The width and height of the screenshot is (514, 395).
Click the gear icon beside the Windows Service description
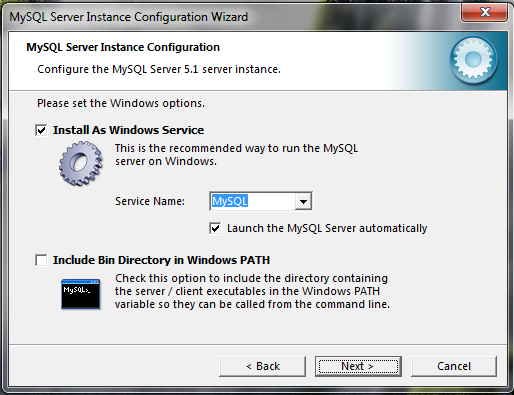(81, 163)
